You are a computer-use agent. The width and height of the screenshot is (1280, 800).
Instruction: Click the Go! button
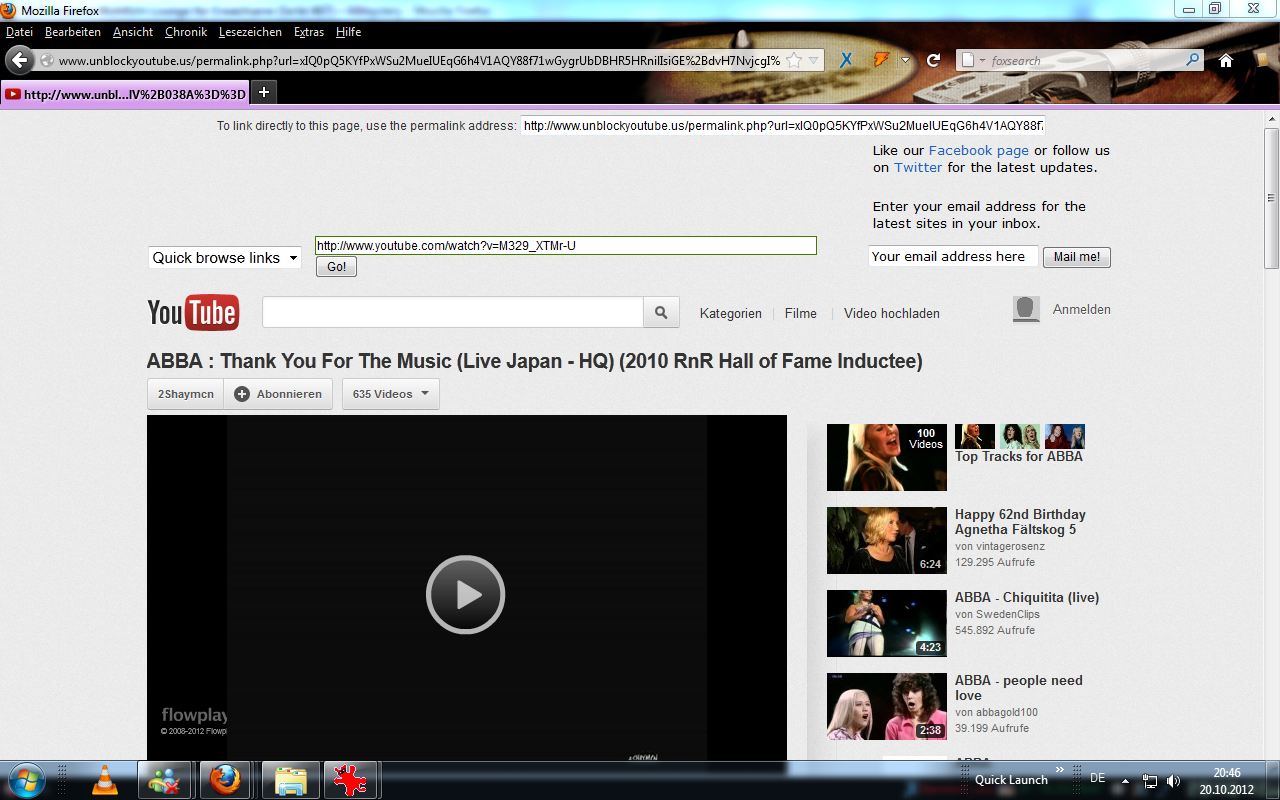pos(336,267)
